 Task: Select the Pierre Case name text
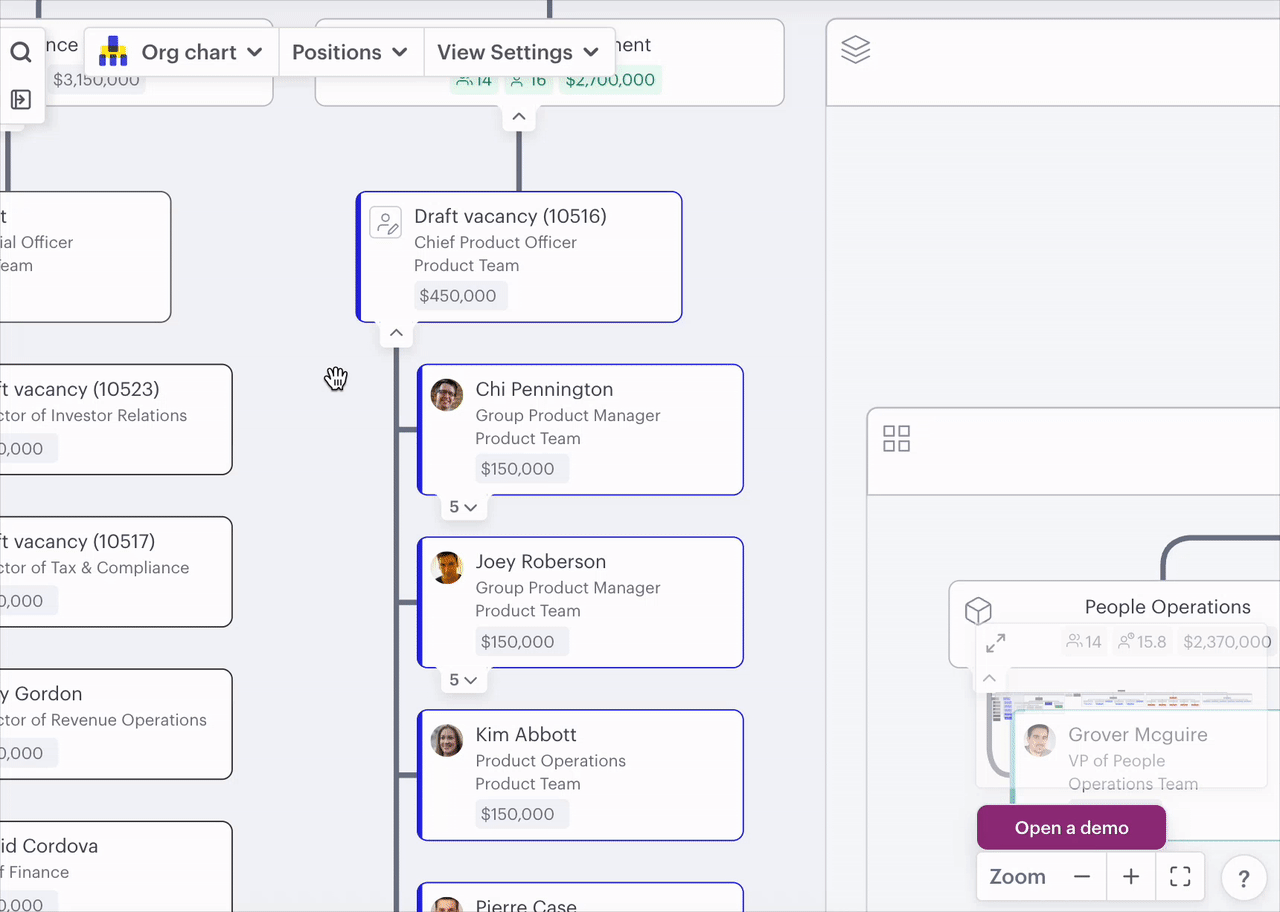[x=526, y=905]
